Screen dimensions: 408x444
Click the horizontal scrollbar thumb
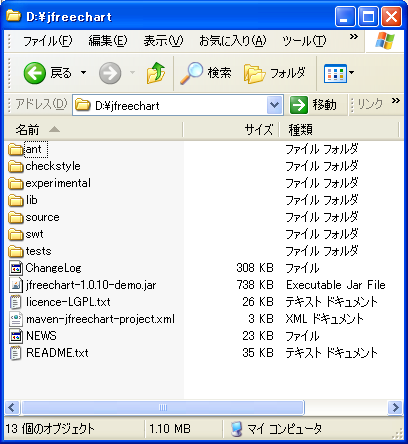click(163, 407)
